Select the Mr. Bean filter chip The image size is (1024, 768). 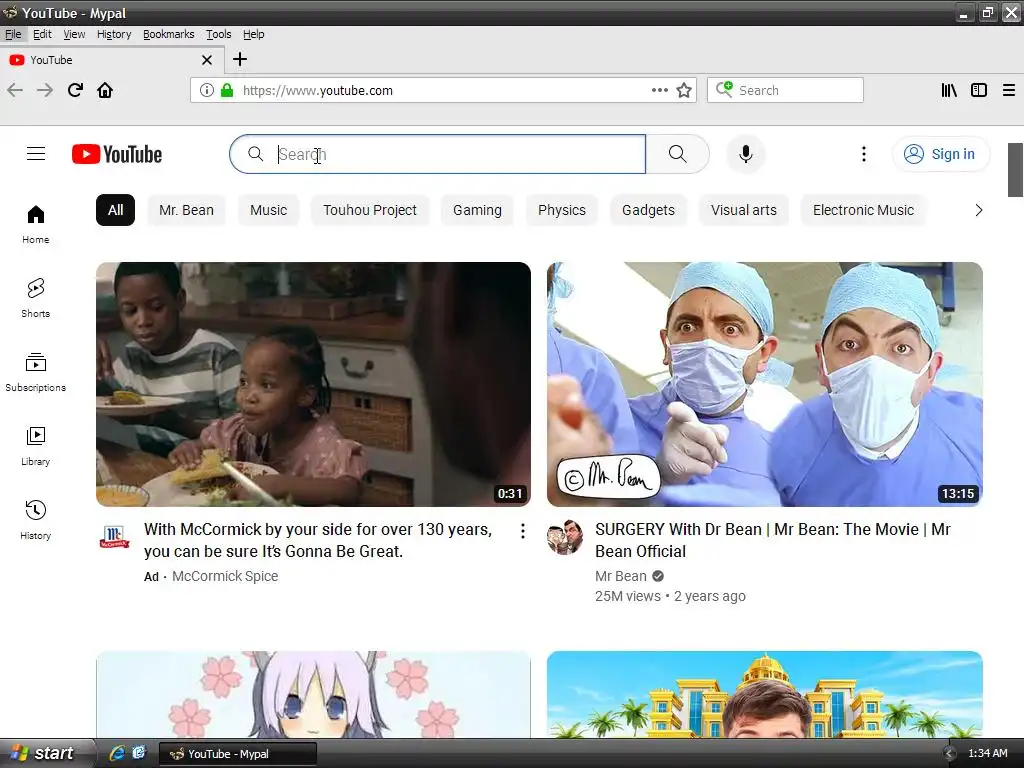186,210
